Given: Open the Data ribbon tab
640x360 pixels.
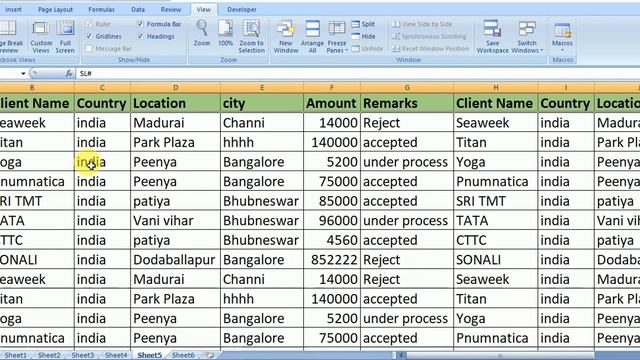Looking at the screenshot, I should pos(138,9).
